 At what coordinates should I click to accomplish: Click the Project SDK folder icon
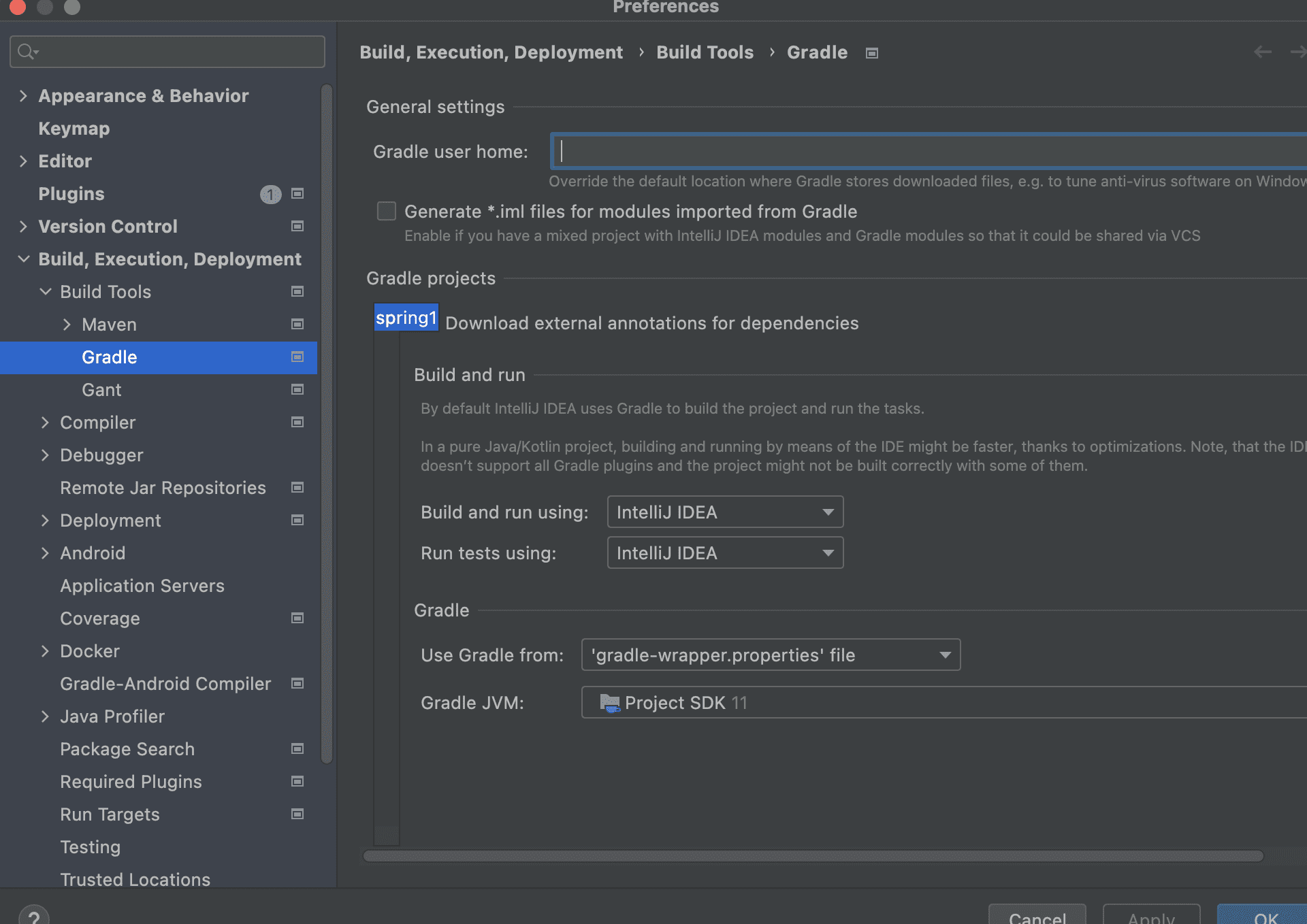(610, 703)
